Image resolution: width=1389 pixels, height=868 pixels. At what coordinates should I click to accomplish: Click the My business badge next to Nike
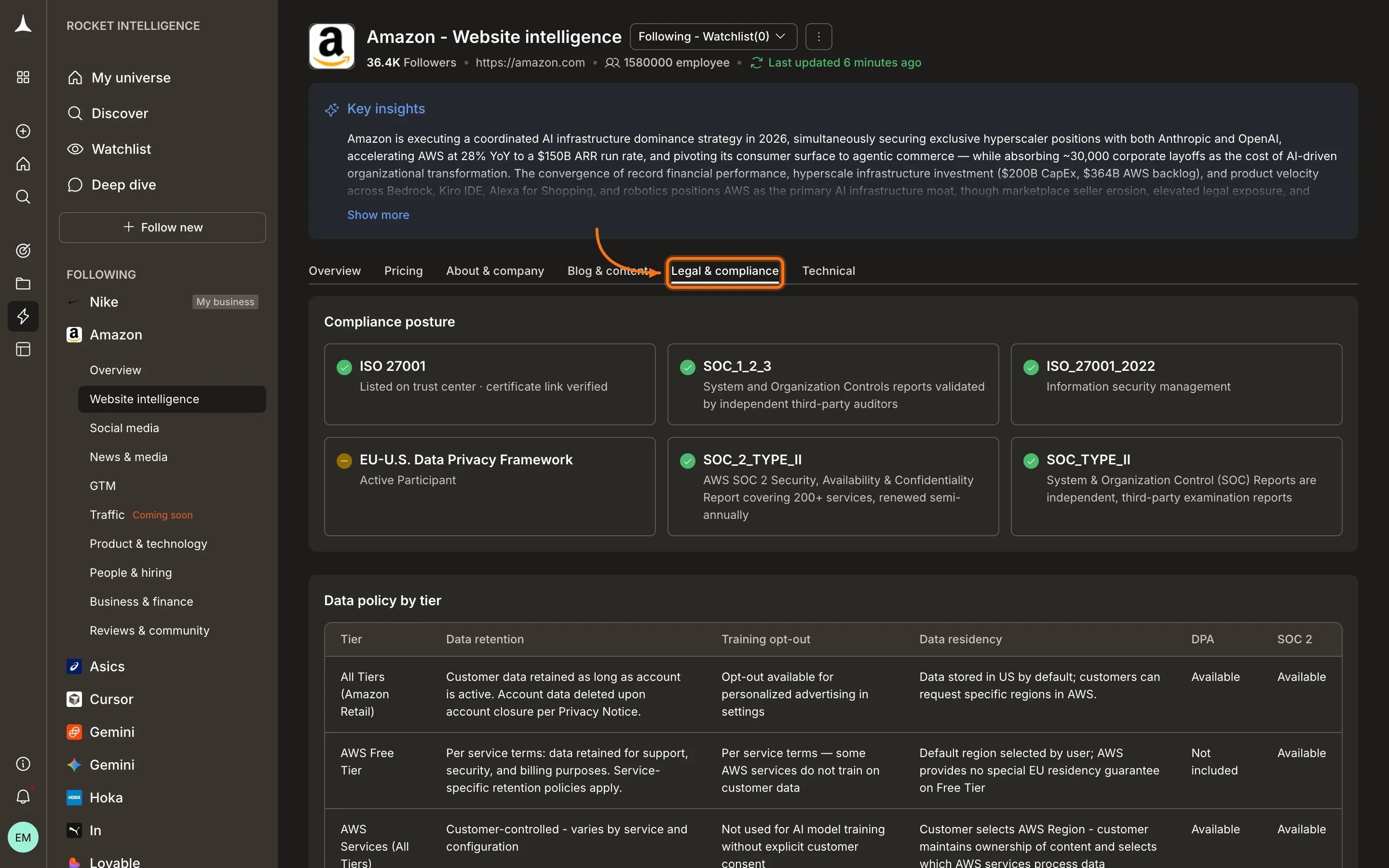click(225, 302)
